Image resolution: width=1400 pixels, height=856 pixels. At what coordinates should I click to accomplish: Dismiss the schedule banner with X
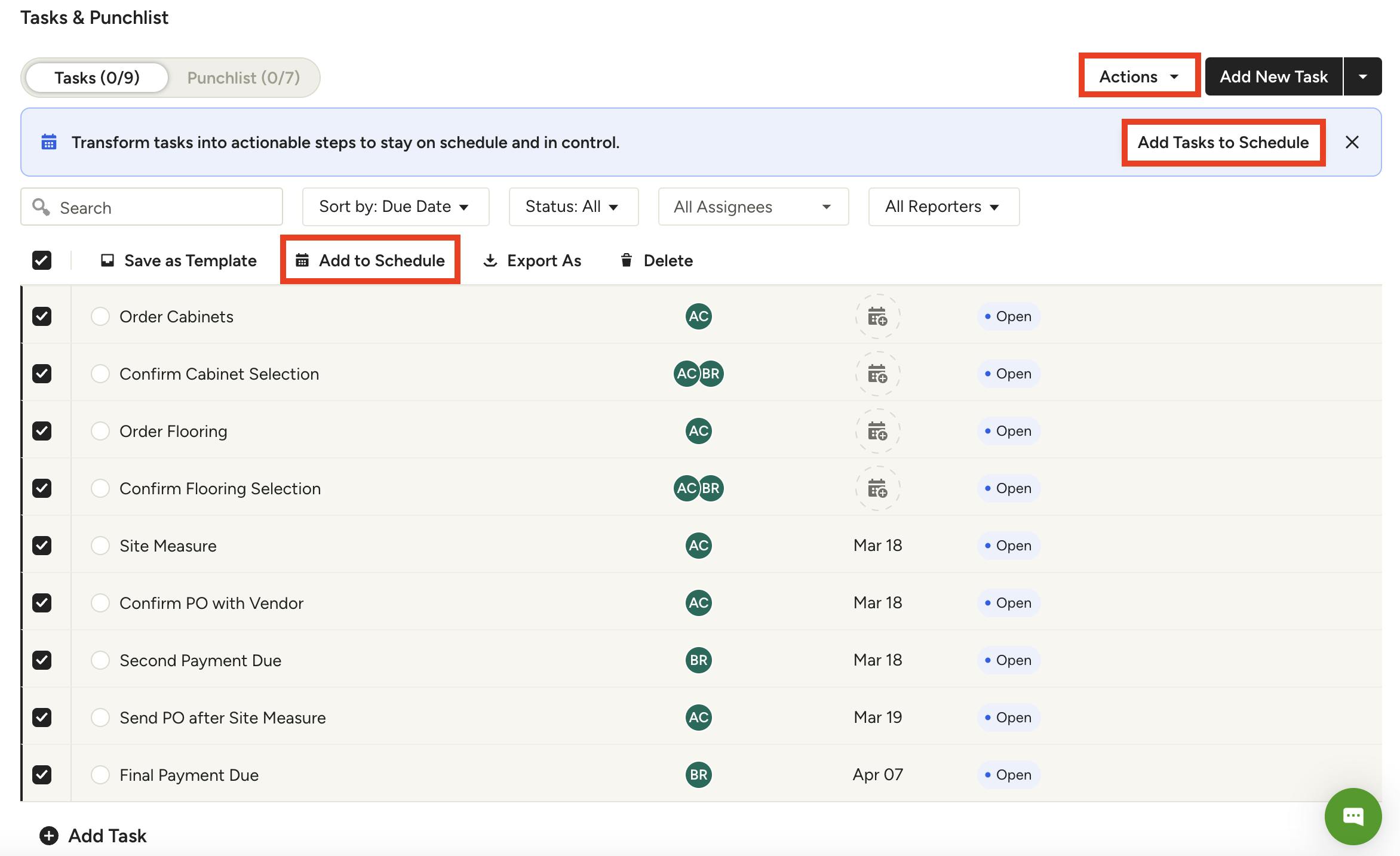coord(1352,142)
